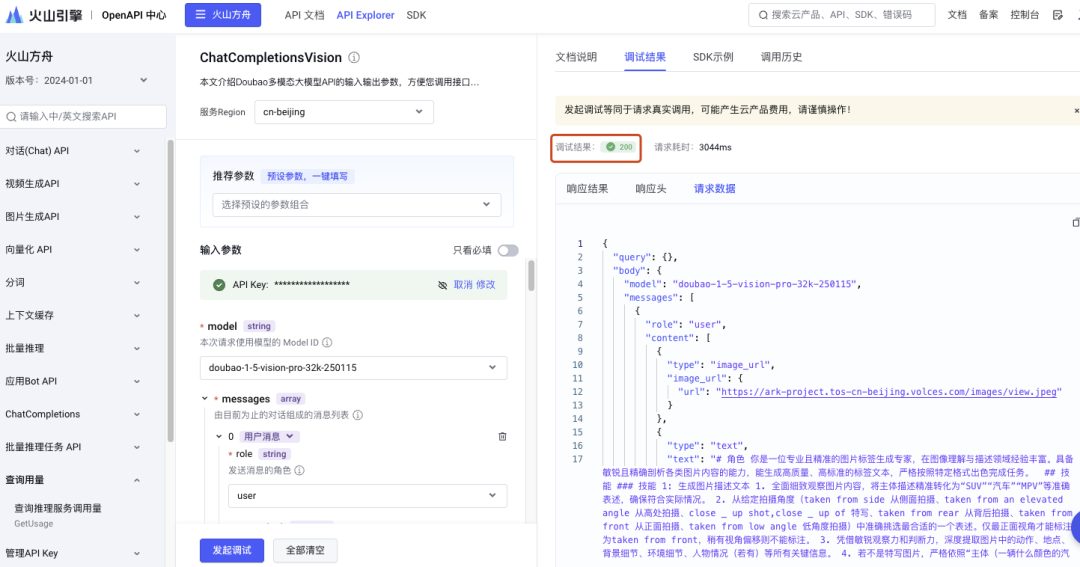Click the 全部清空 button
The width and height of the screenshot is (1080, 567).
coord(305,550)
